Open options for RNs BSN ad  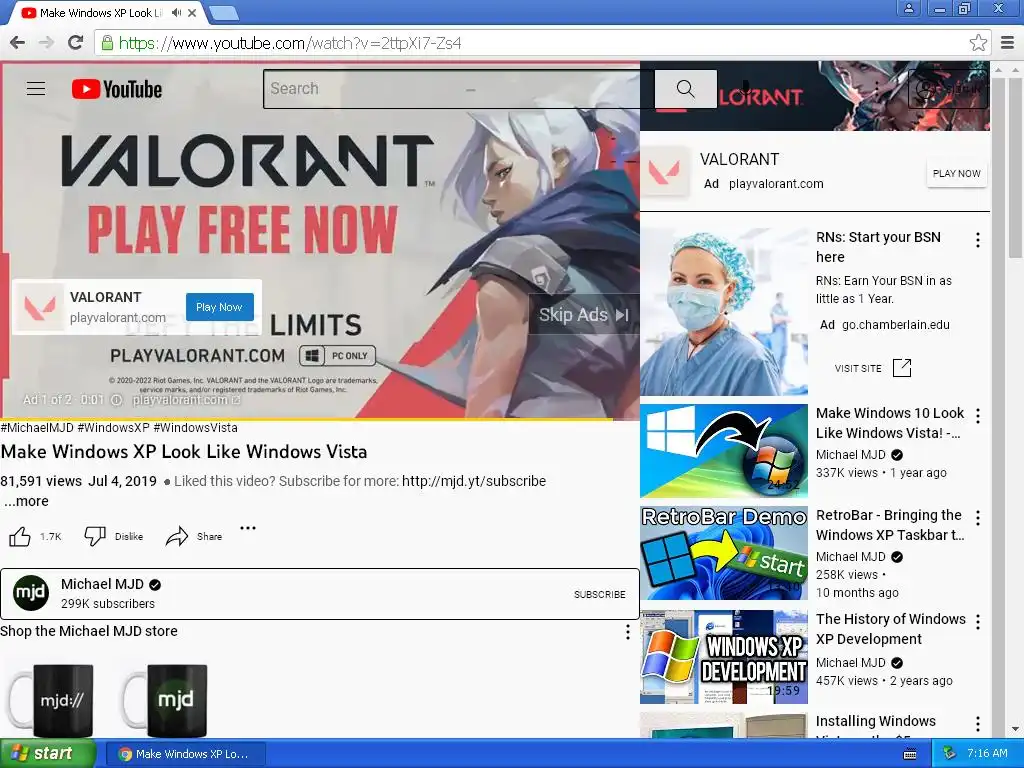tap(978, 240)
